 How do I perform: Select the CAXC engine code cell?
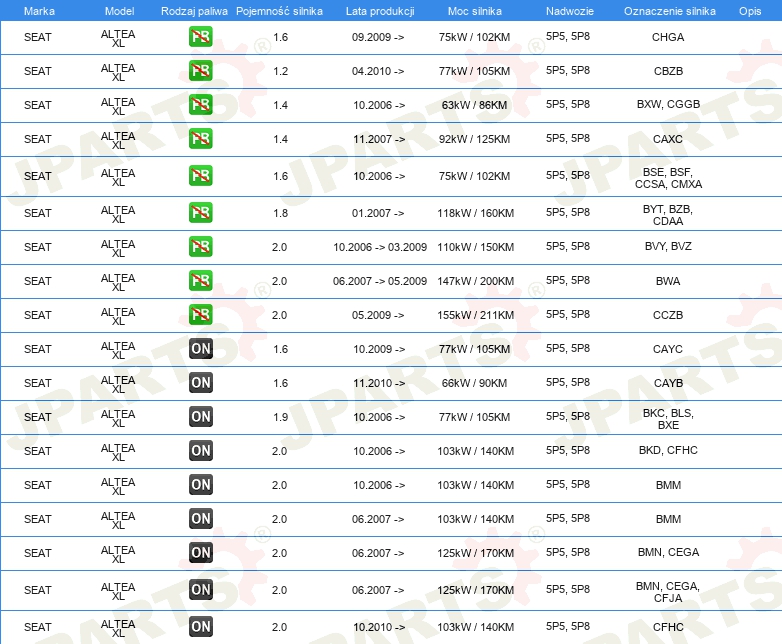(668, 139)
